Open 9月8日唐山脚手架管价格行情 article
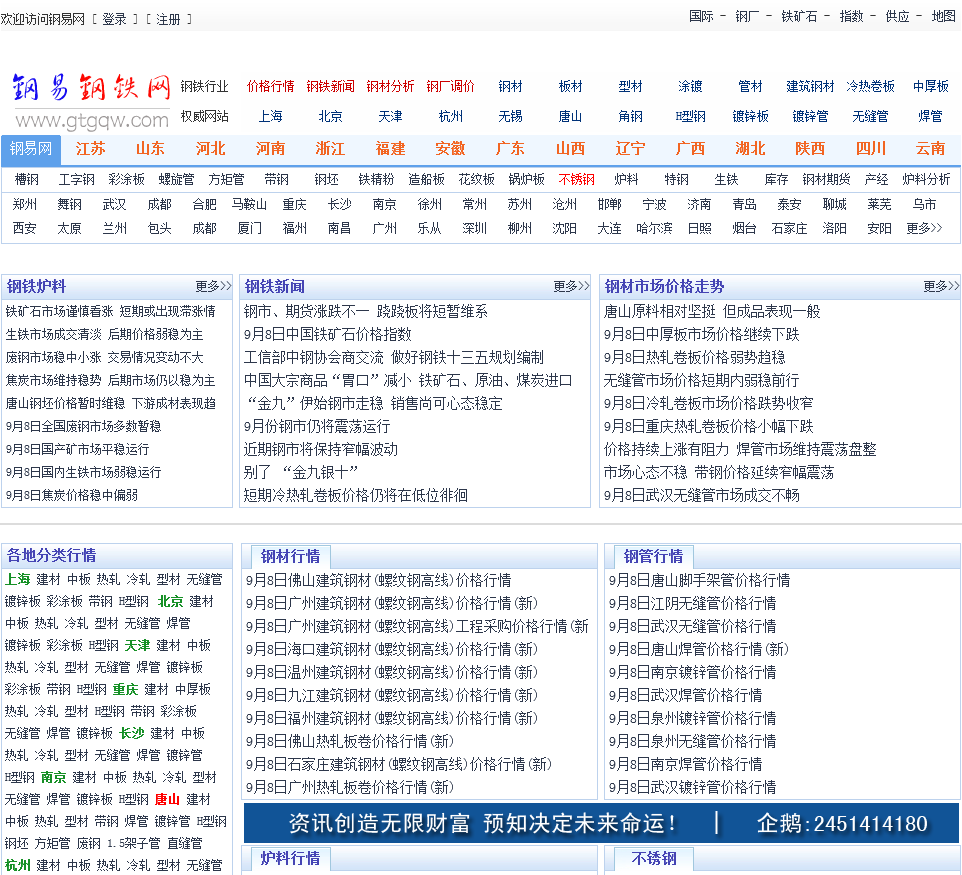The height and width of the screenshot is (875, 962). 699,580
